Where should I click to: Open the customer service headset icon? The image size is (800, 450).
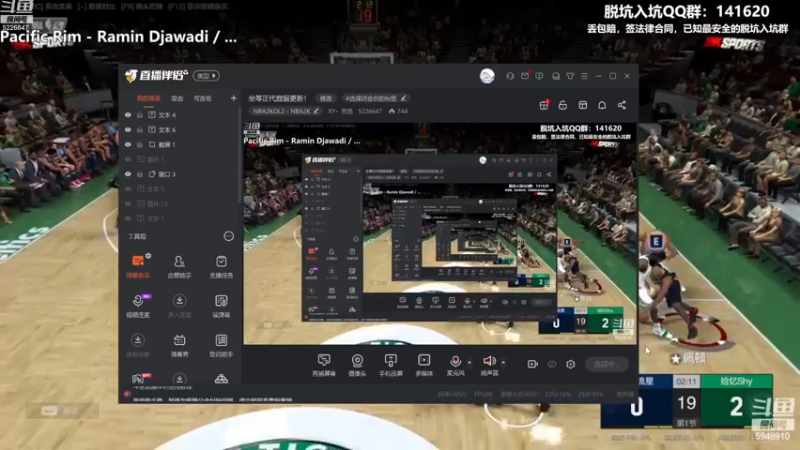(510, 76)
